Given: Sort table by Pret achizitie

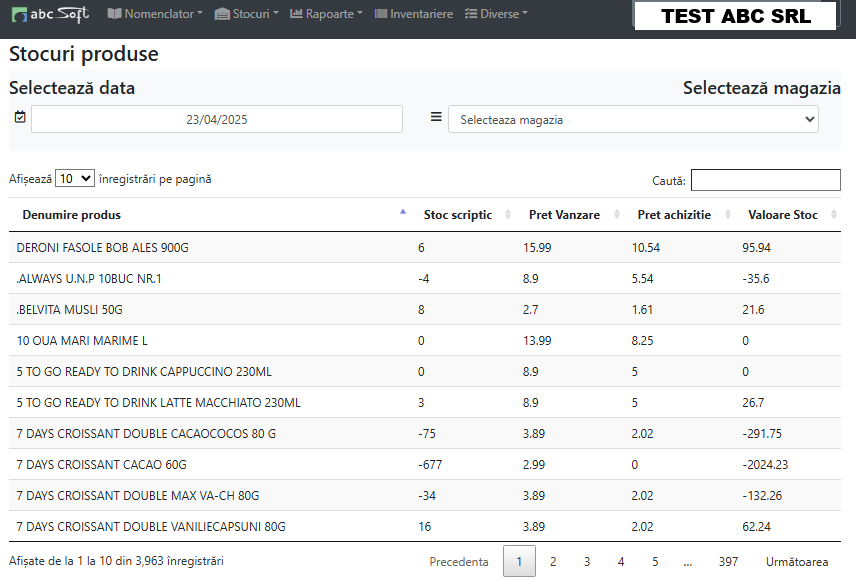Looking at the screenshot, I should tap(674, 215).
